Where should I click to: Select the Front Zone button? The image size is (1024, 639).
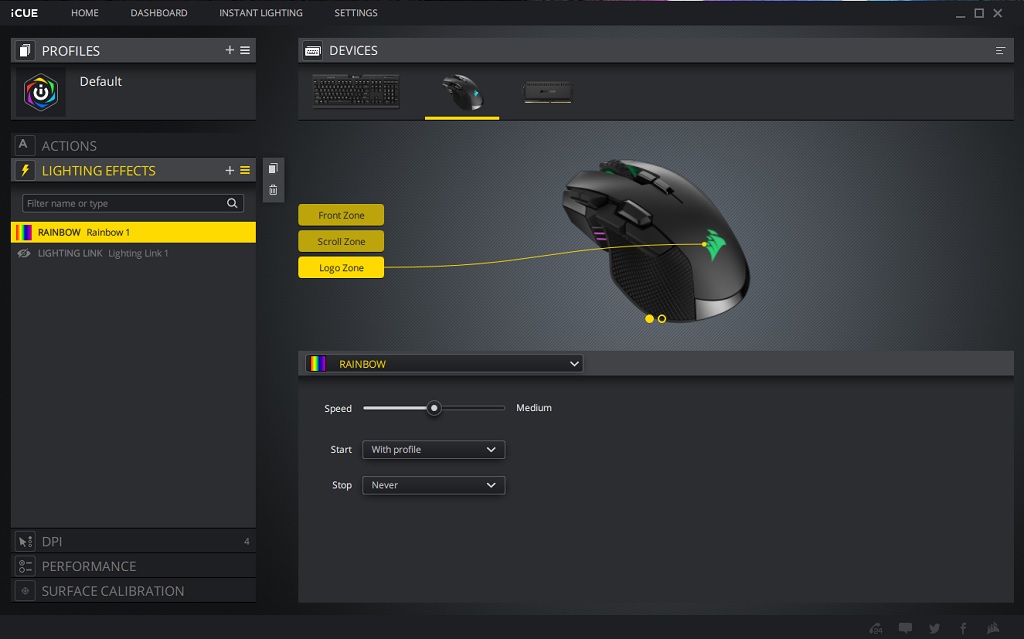coord(341,215)
